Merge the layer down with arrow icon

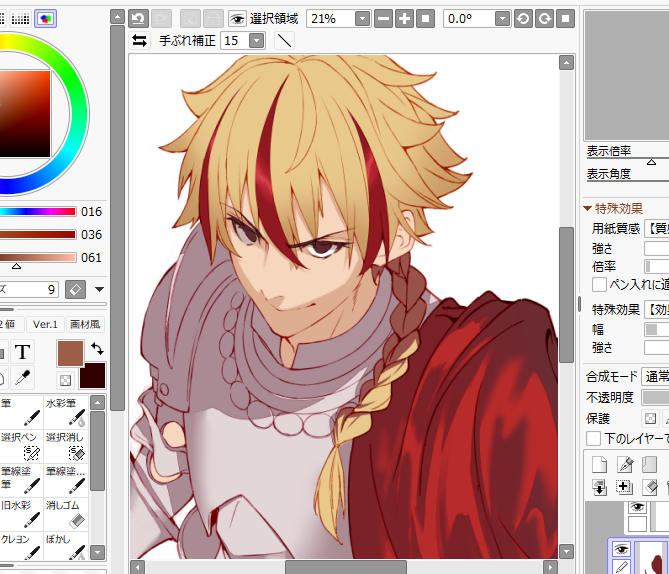pyautogui.click(x=599, y=487)
